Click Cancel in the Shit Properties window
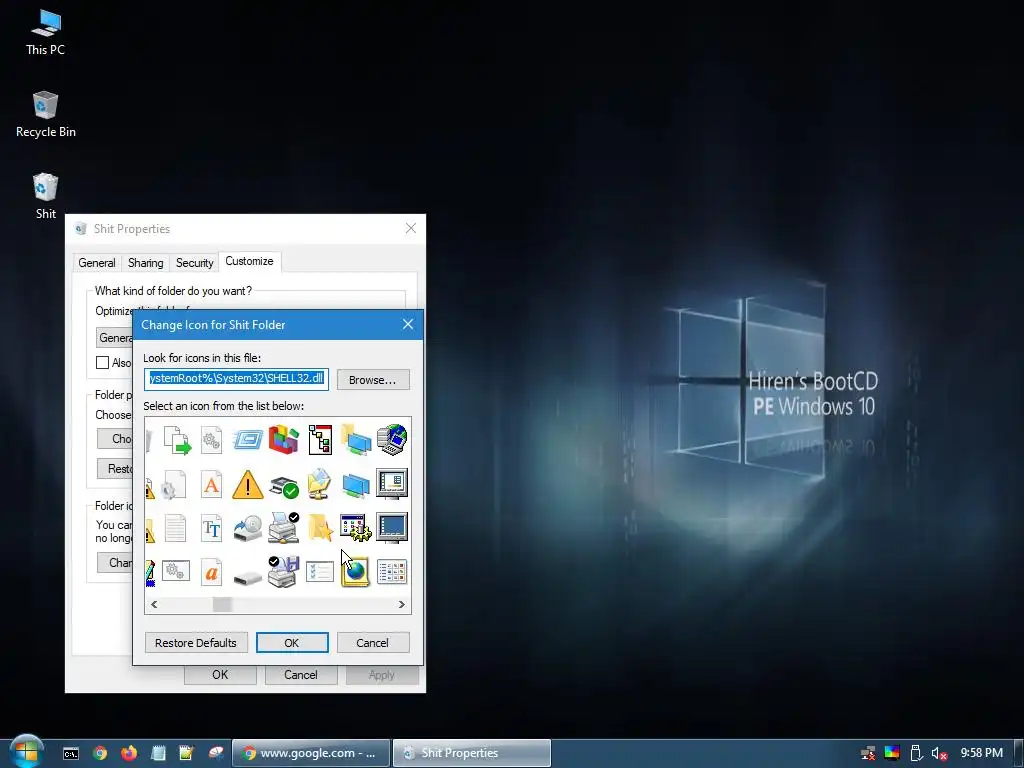Image resolution: width=1024 pixels, height=768 pixels. point(301,675)
